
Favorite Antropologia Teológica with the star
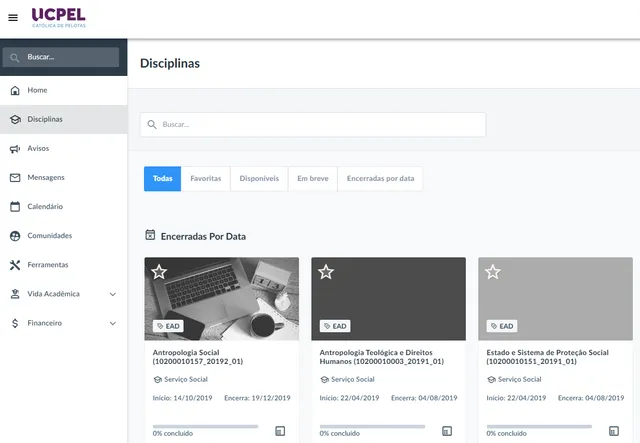tap(326, 272)
